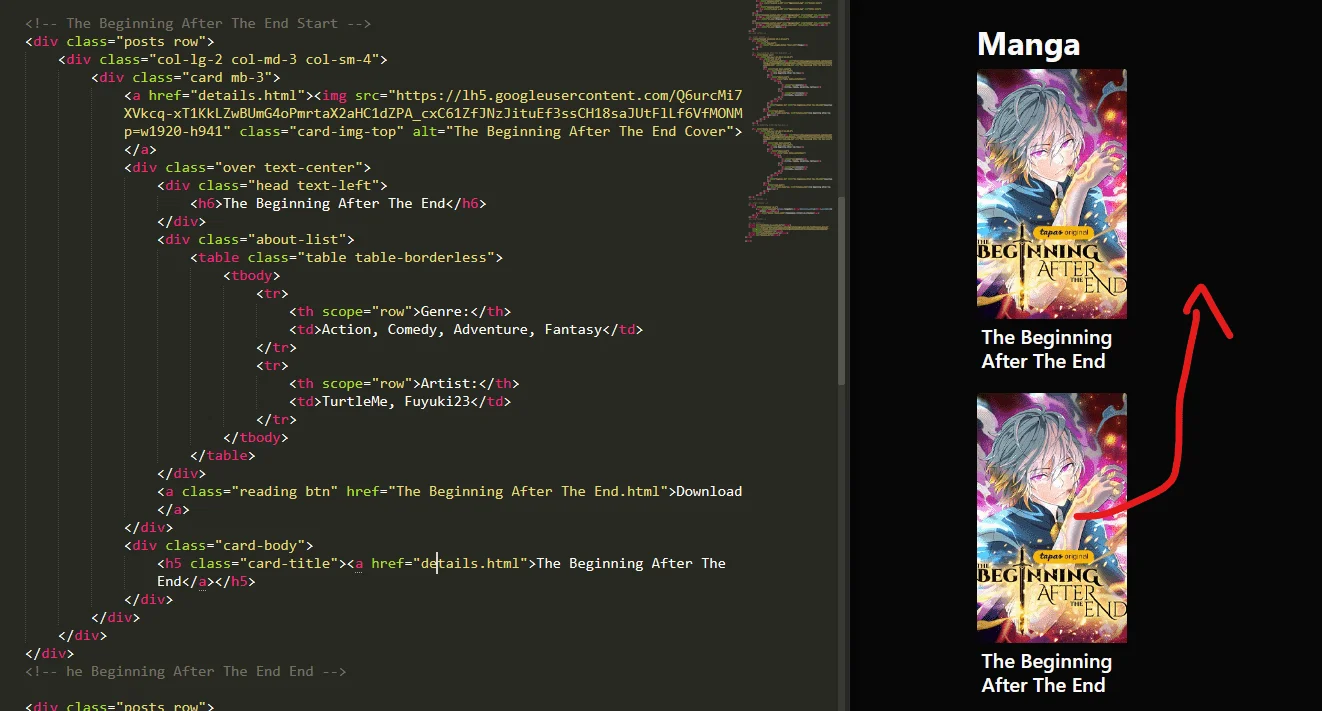
Task: Open the first manga cover thumbnail under Manga heading
Action: (x=1051, y=193)
